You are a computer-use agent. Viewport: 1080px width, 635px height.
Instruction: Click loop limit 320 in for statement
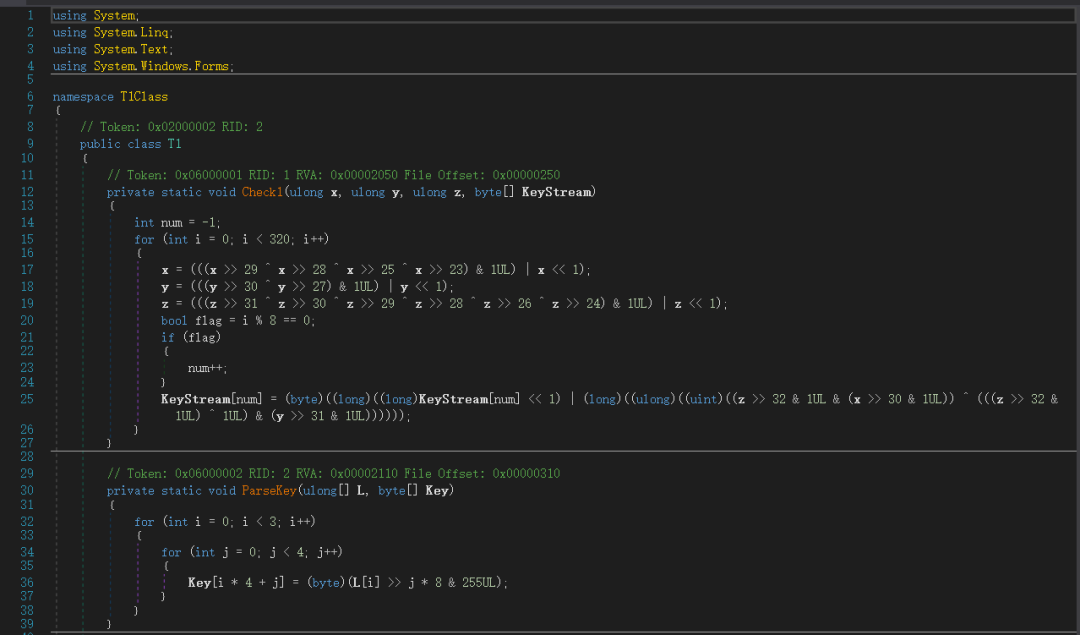point(280,239)
